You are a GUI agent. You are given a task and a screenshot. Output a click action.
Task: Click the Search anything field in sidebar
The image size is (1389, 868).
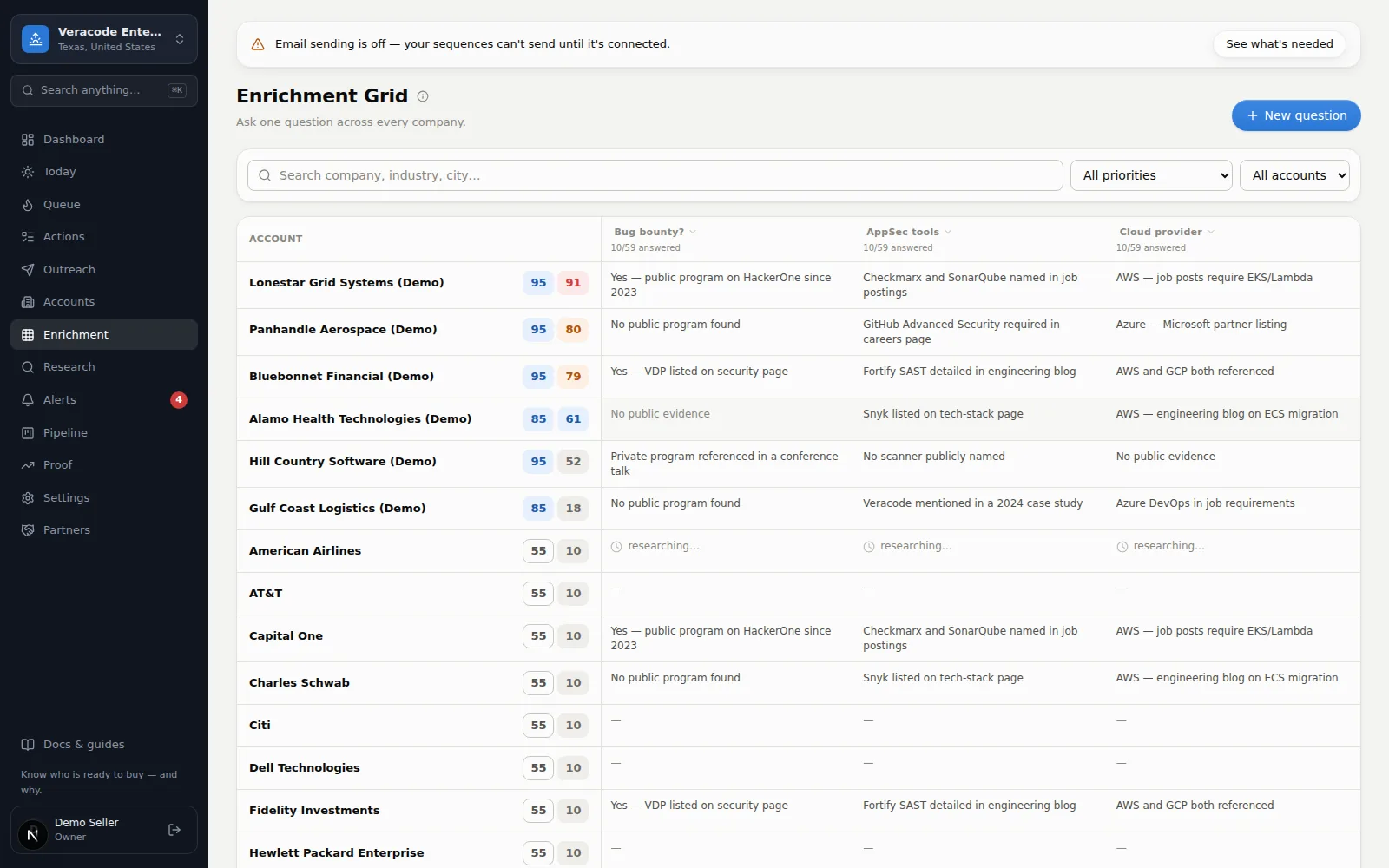pos(104,90)
